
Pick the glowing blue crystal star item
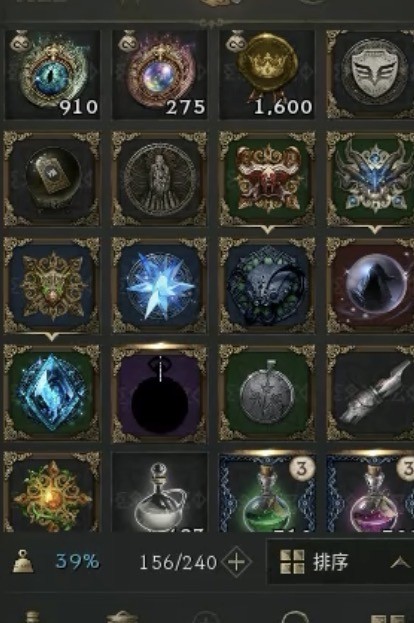160,285
